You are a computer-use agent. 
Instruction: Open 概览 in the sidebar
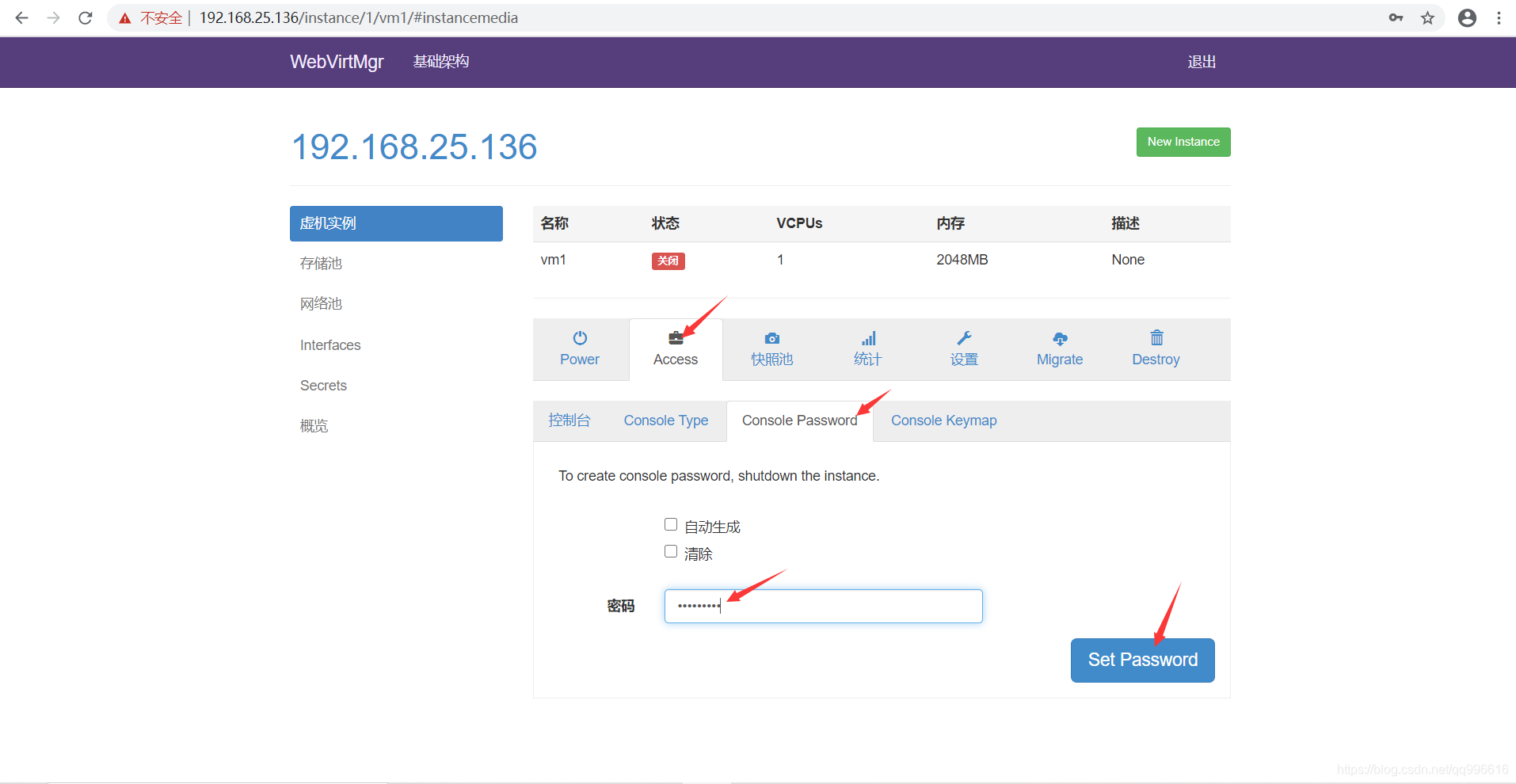pyautogui.click(x=314, y=426)
